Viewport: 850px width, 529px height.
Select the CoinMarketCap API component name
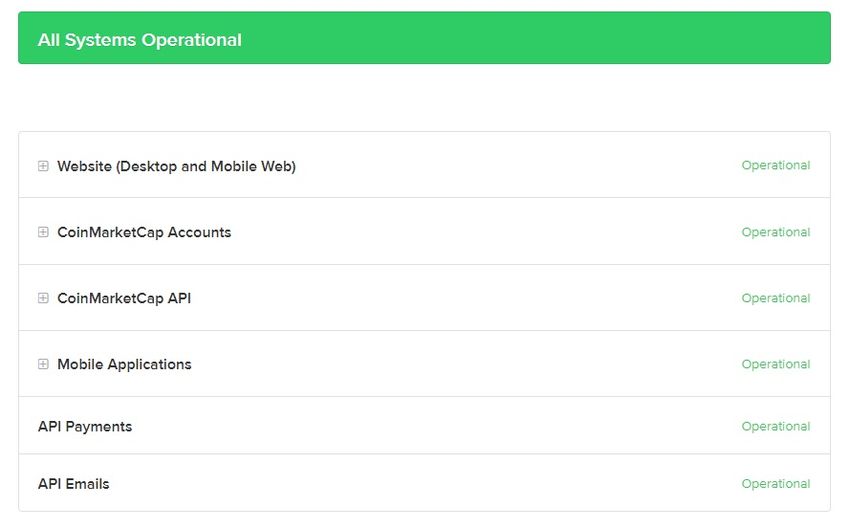click(124, 298)
